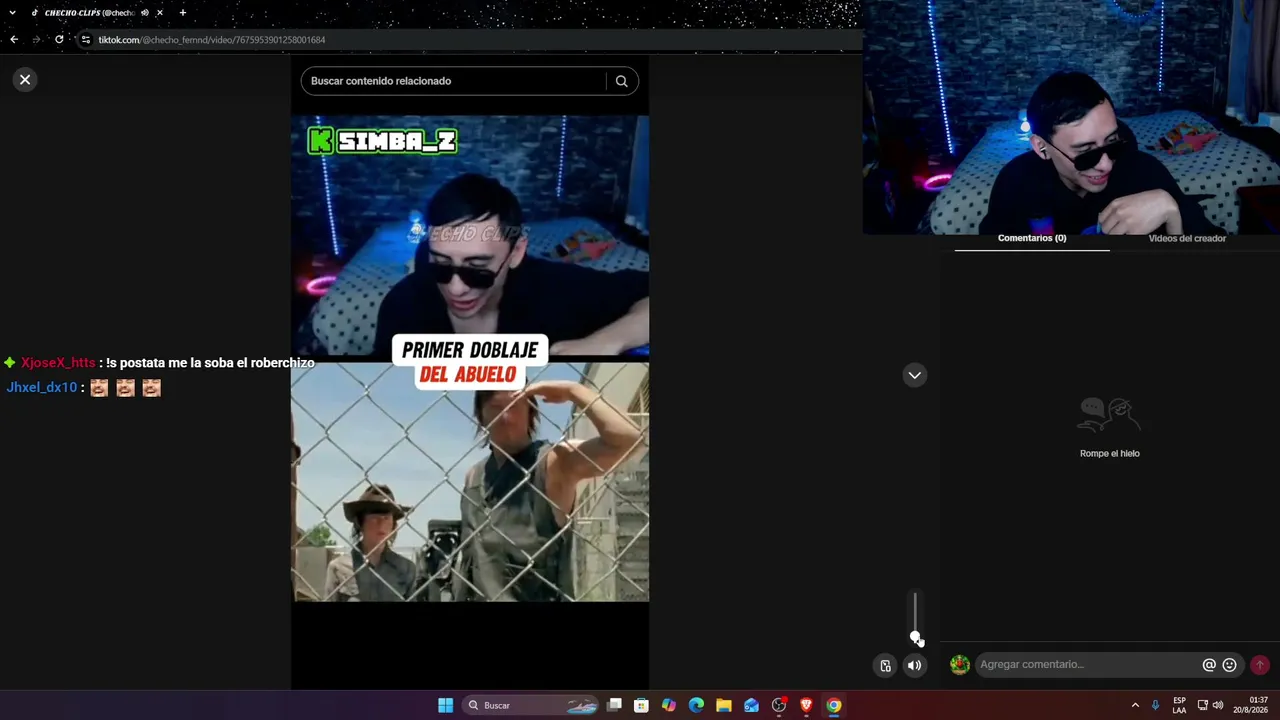The image size is (1280, 720).
Task: Post the comment with the red arrow button
Action: 1260,665
